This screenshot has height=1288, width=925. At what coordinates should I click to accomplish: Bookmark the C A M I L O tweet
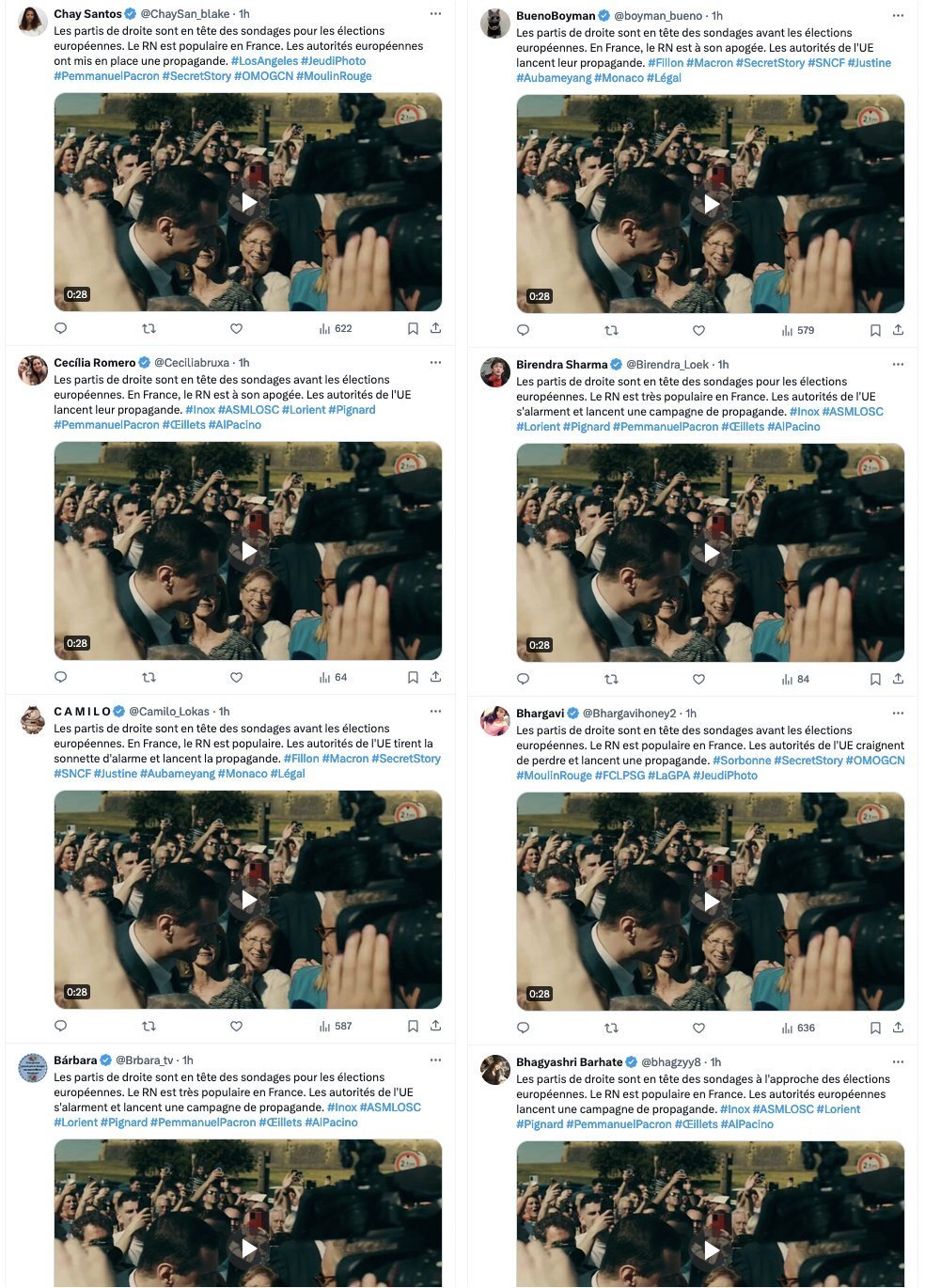coord(413,1026)
